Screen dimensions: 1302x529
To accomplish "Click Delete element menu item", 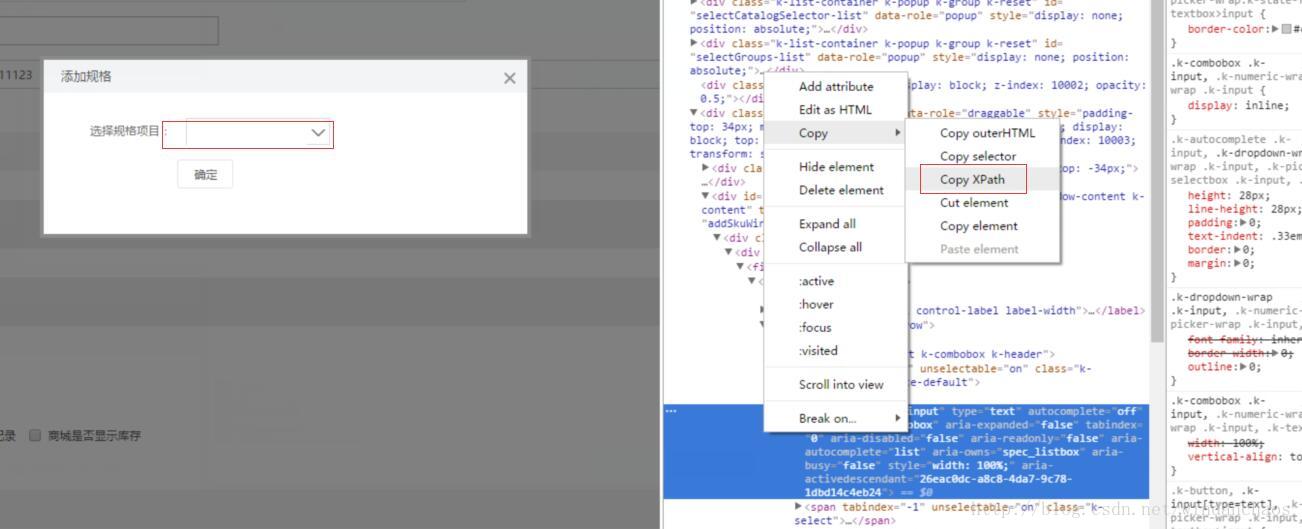I will (840, 190).
